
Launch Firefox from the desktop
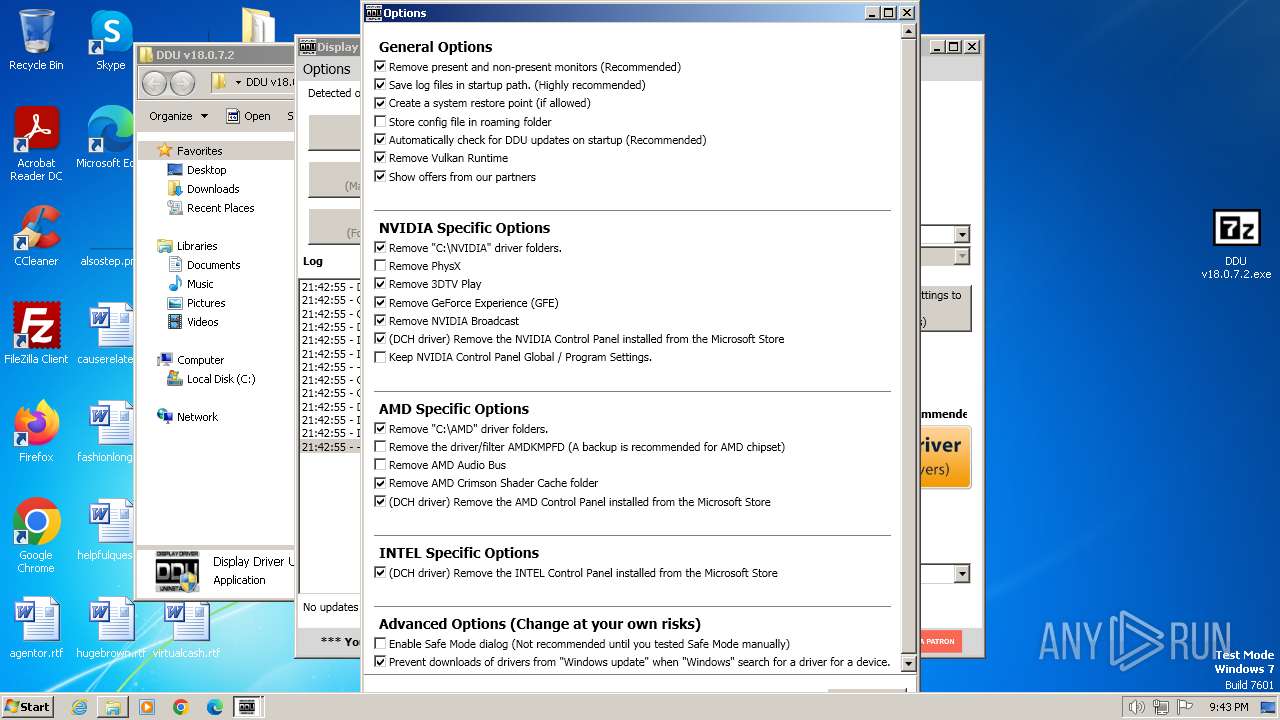click(x=36, y=432)
